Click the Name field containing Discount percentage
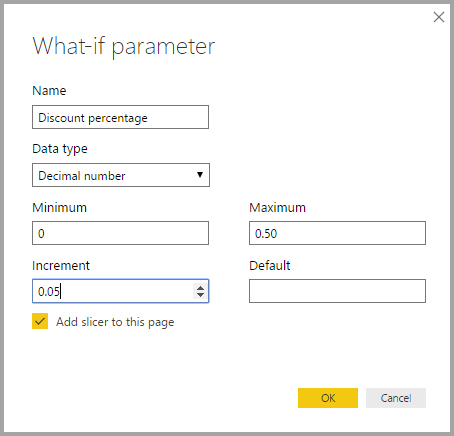Image resolution: width=454 pixels, height=436 pixels. pos(120,117)
